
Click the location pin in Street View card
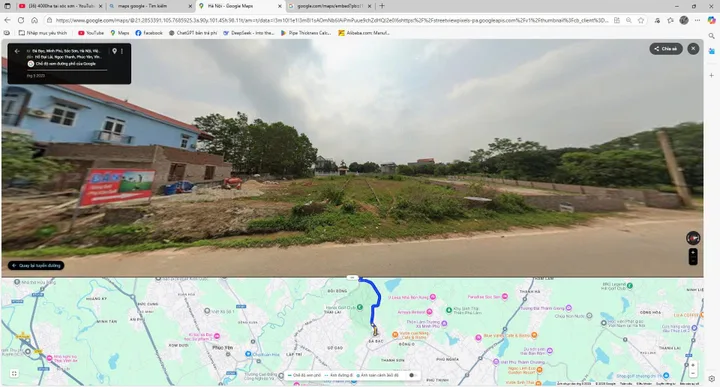(x=114, y=51)
